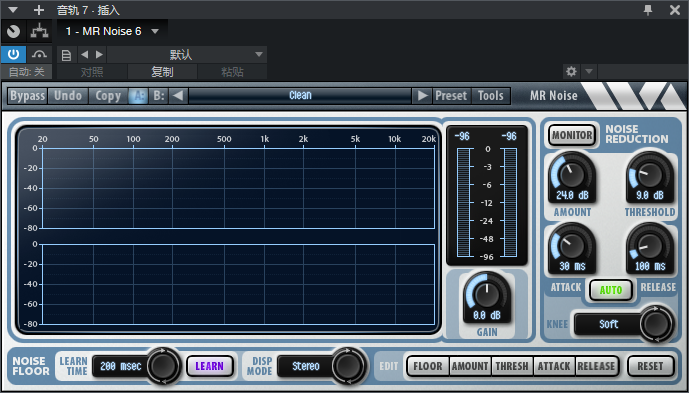Click the AMOUNT knob
Screen dimensions: 689x393
[571, 174]
